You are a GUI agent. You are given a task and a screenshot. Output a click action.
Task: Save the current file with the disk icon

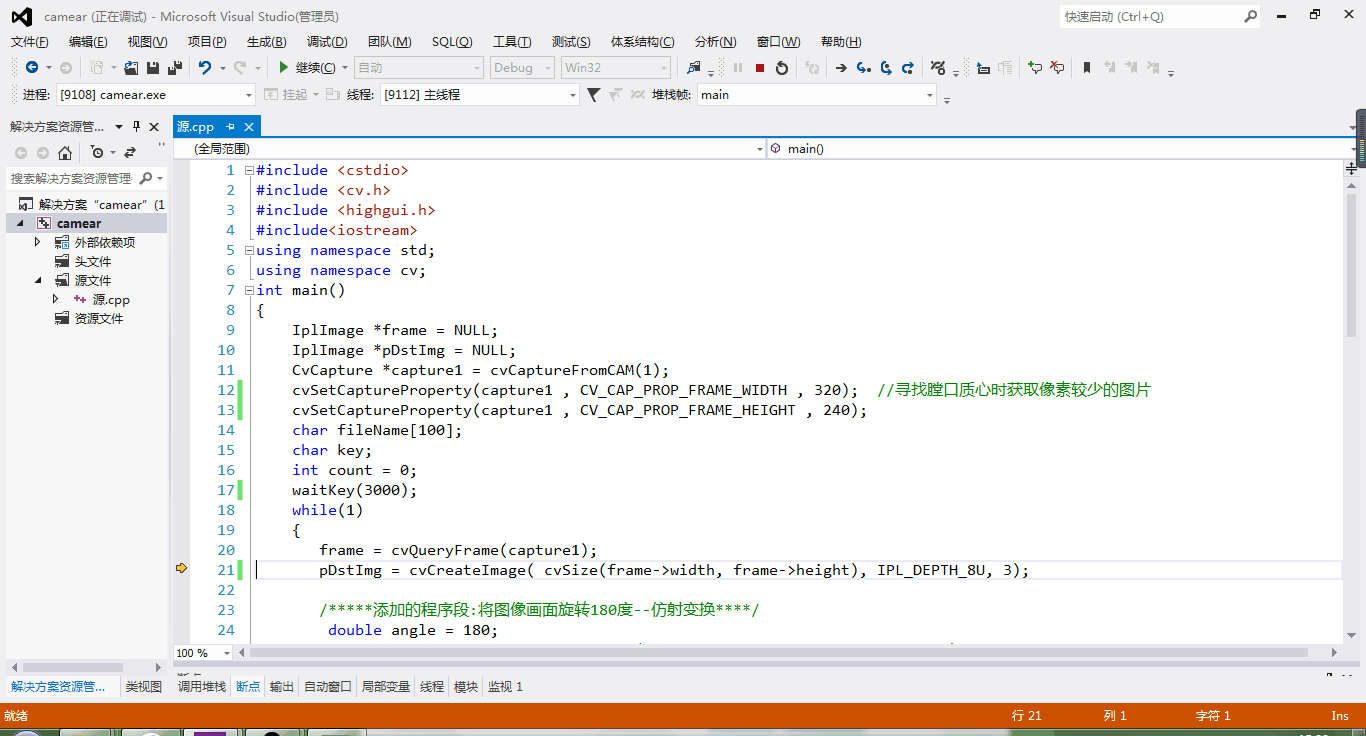[153, 68]
